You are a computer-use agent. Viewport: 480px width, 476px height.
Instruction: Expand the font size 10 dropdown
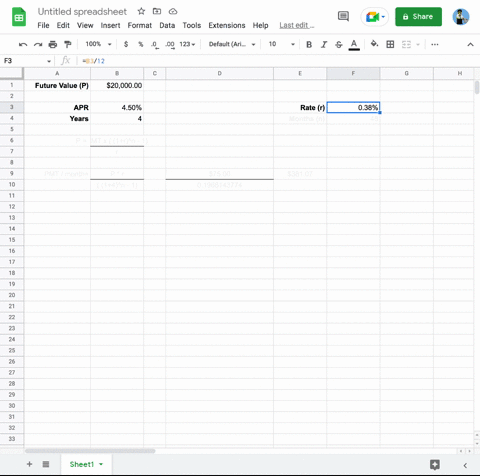click(282, 44)
